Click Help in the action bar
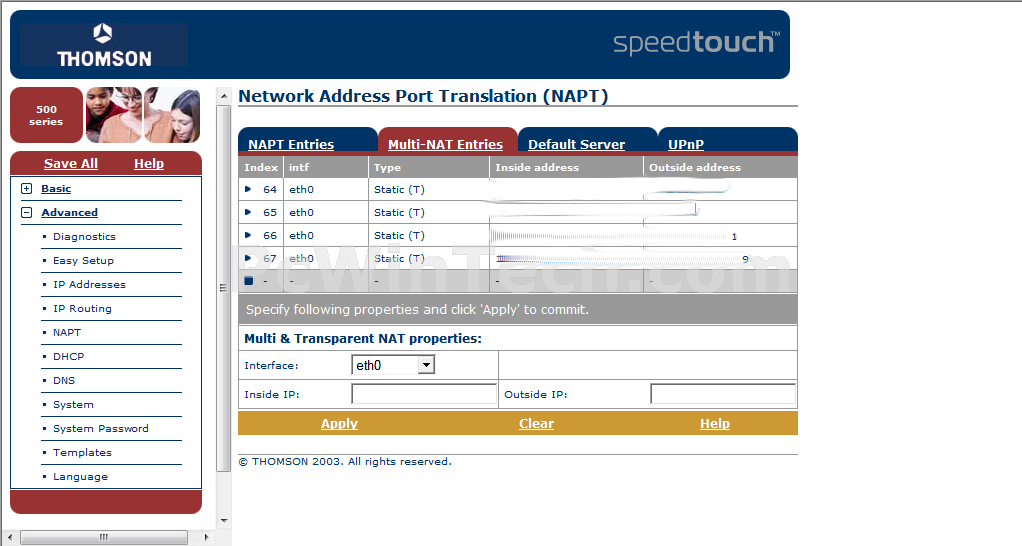This screenshot has height=546, width=1022. 714,424
